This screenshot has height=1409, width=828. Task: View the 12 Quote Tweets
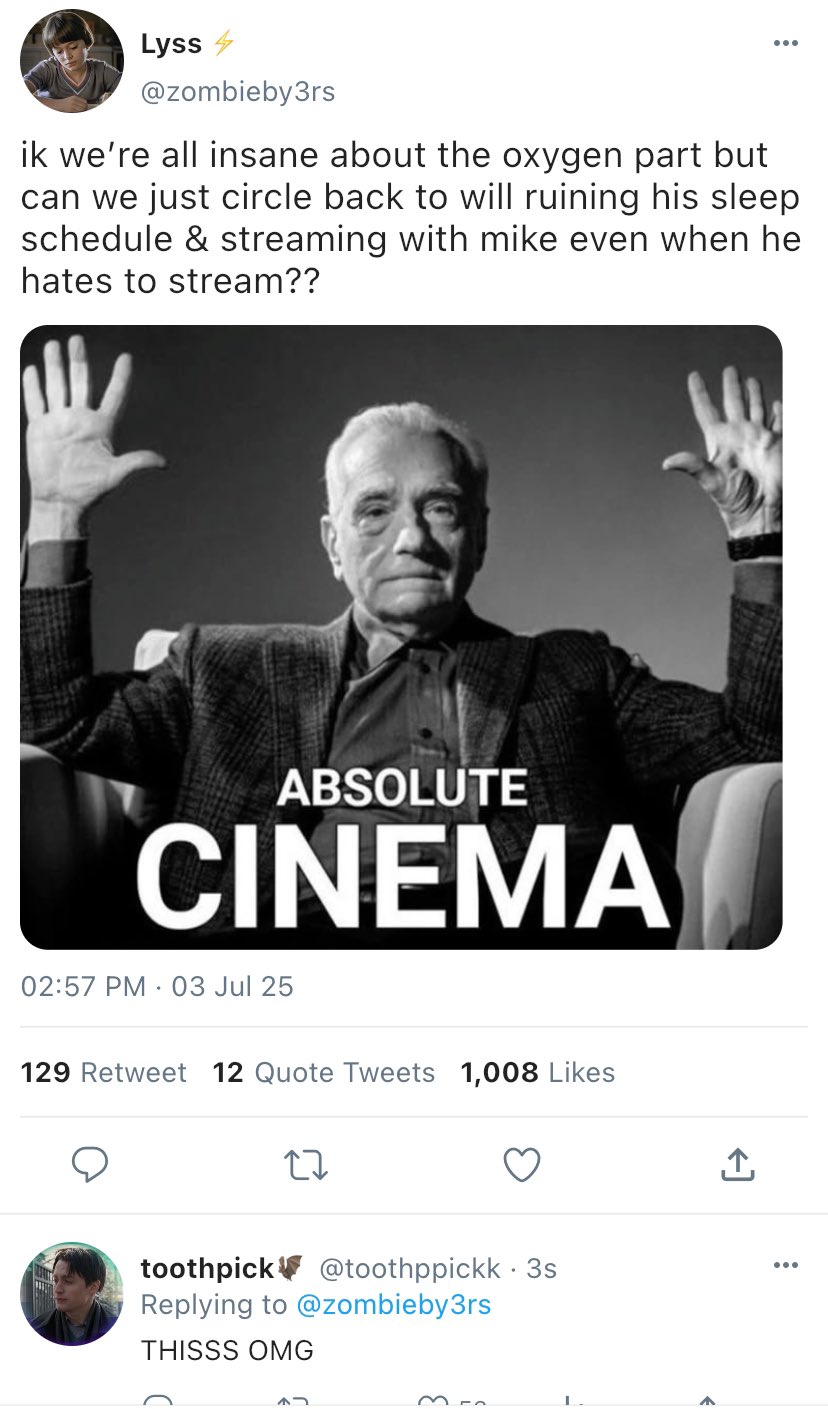[324, 1073]
